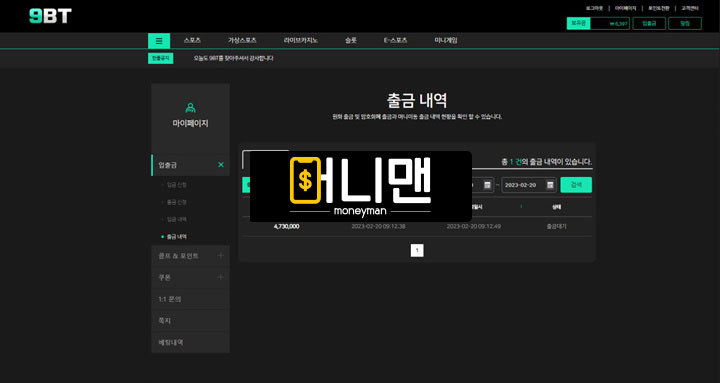
Task: Click the 마이페이지 user profile icon
Action: (190, 108)
